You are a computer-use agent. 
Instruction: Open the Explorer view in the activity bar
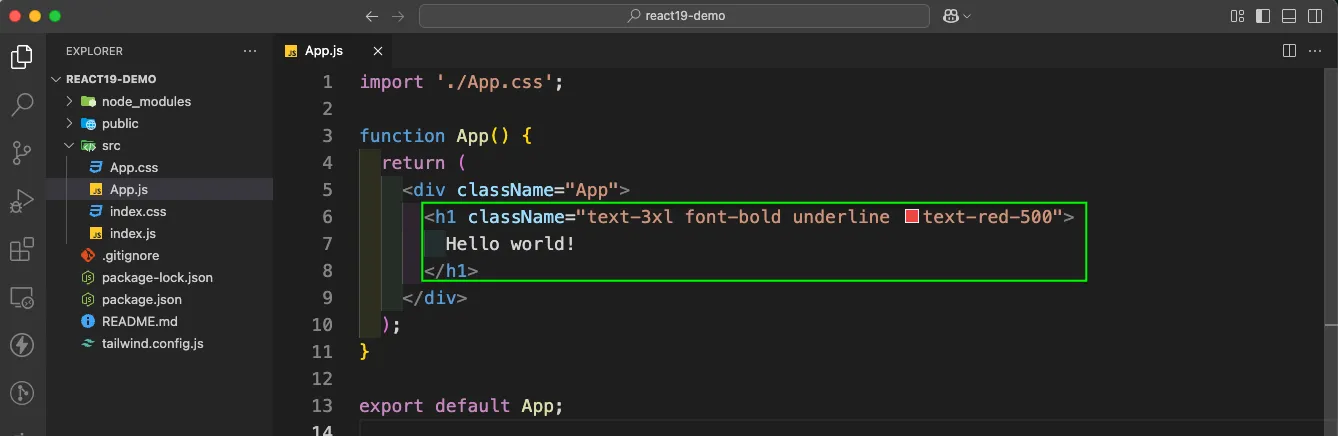click(22, 57)
